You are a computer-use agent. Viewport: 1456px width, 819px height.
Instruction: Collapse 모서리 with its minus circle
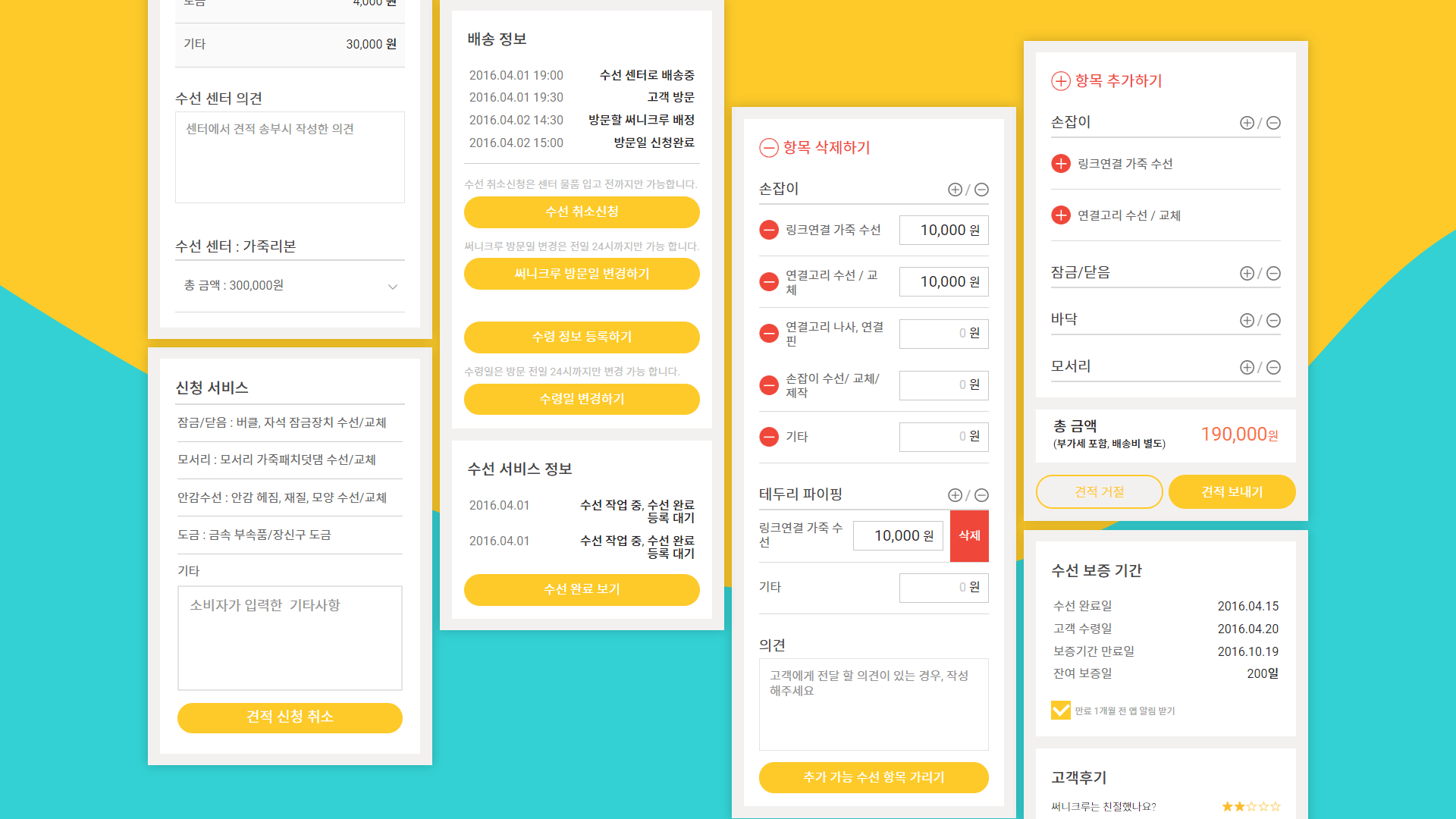point(1273,367)
